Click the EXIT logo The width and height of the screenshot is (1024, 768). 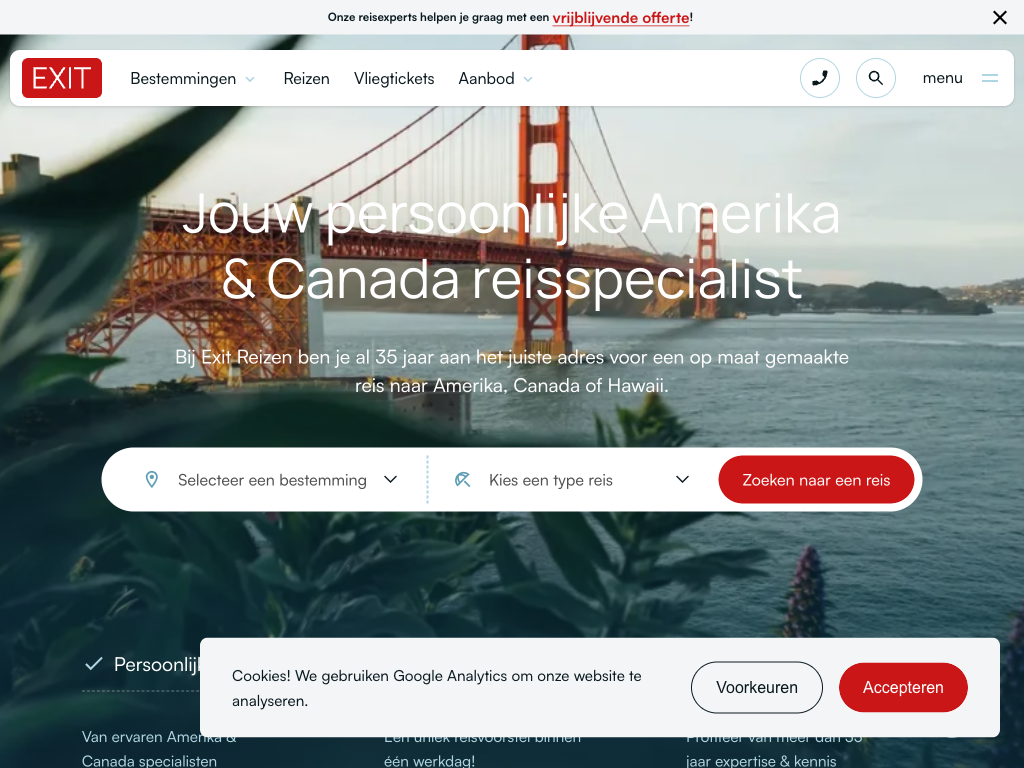[x=62, y=78]
